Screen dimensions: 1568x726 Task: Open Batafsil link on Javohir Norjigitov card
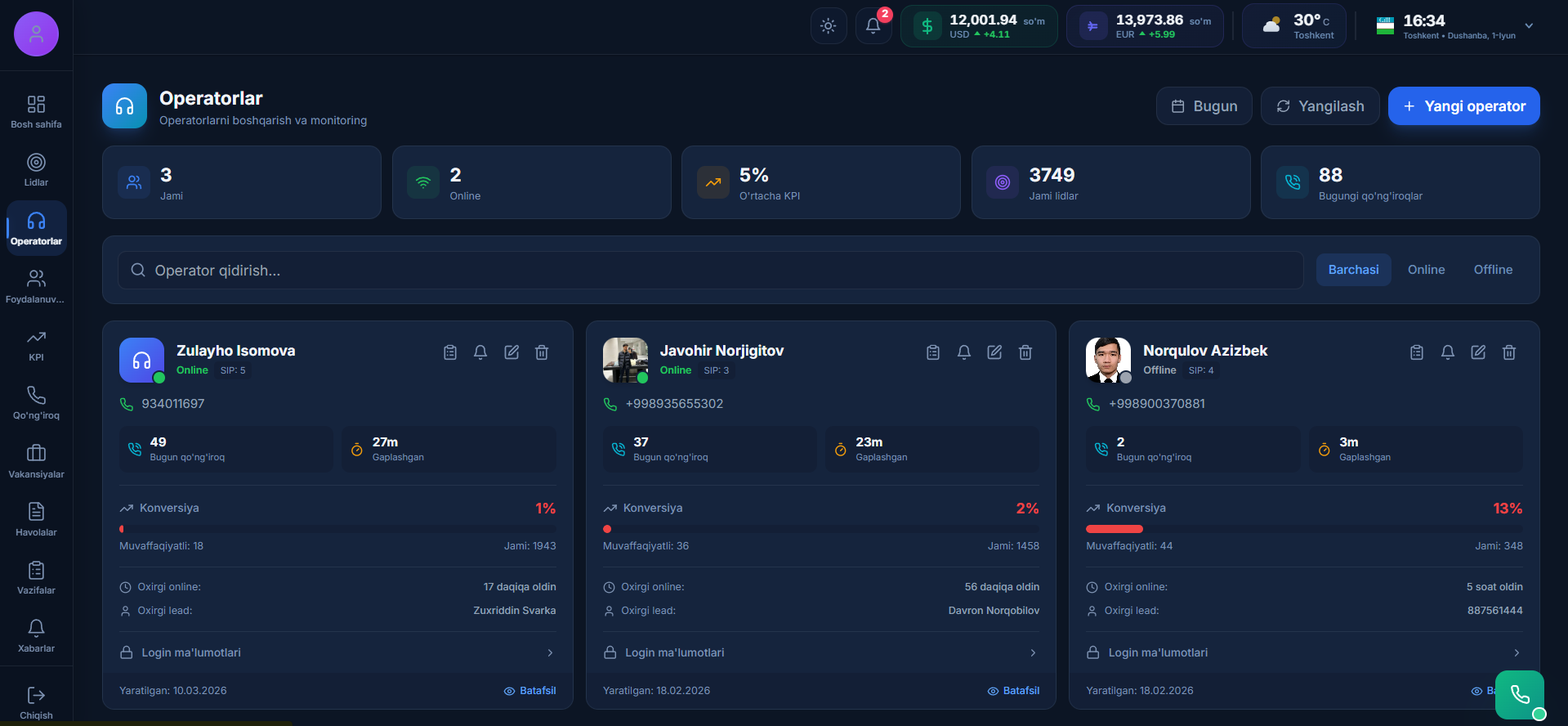coord(1014,691)
